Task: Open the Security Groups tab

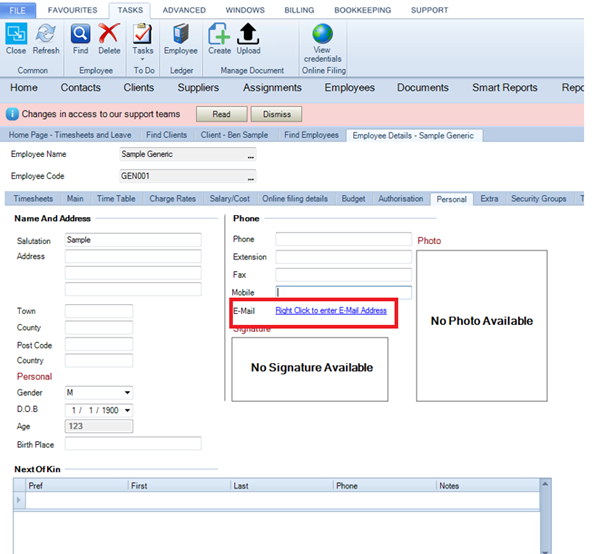Action: (x=539, y=199)
